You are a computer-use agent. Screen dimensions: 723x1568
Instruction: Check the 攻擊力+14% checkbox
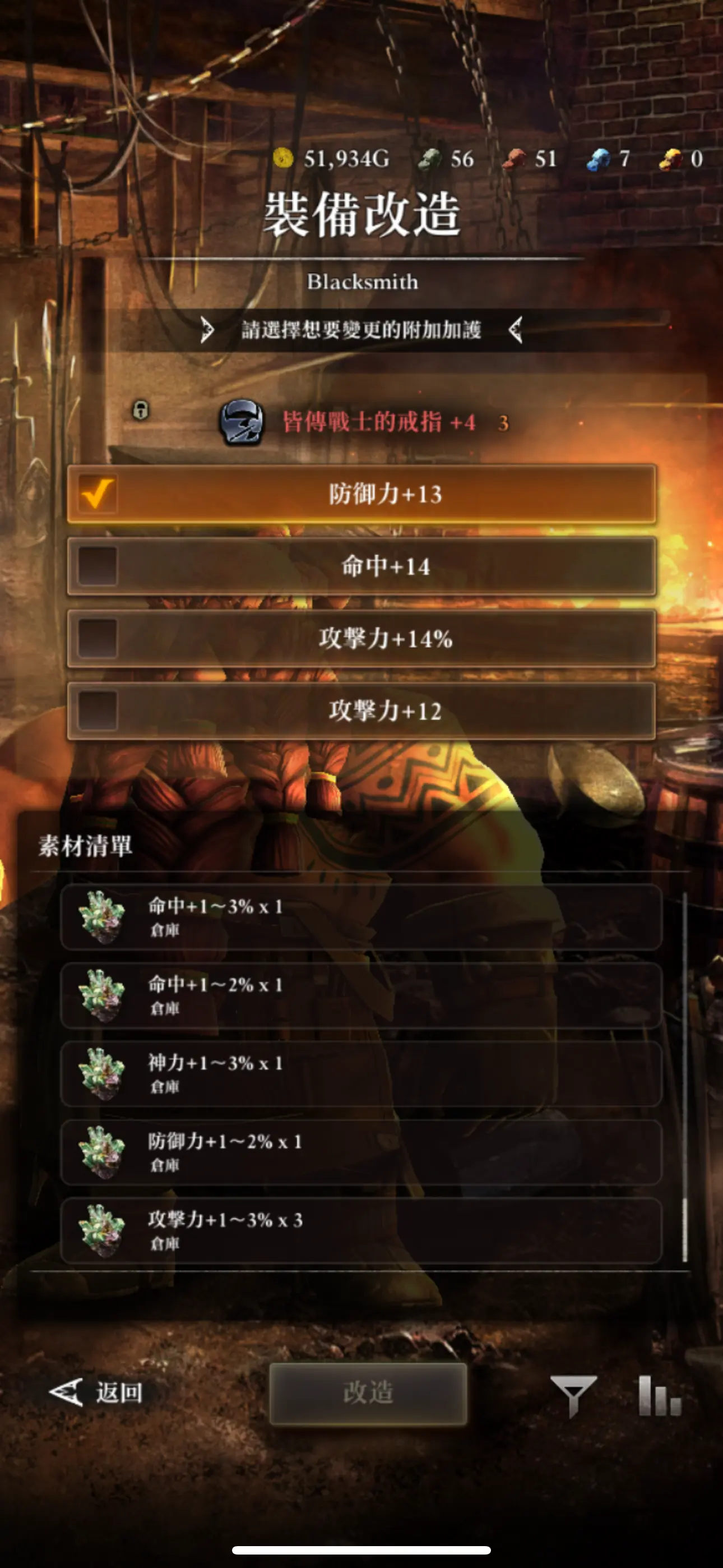[x=98, y=639]
